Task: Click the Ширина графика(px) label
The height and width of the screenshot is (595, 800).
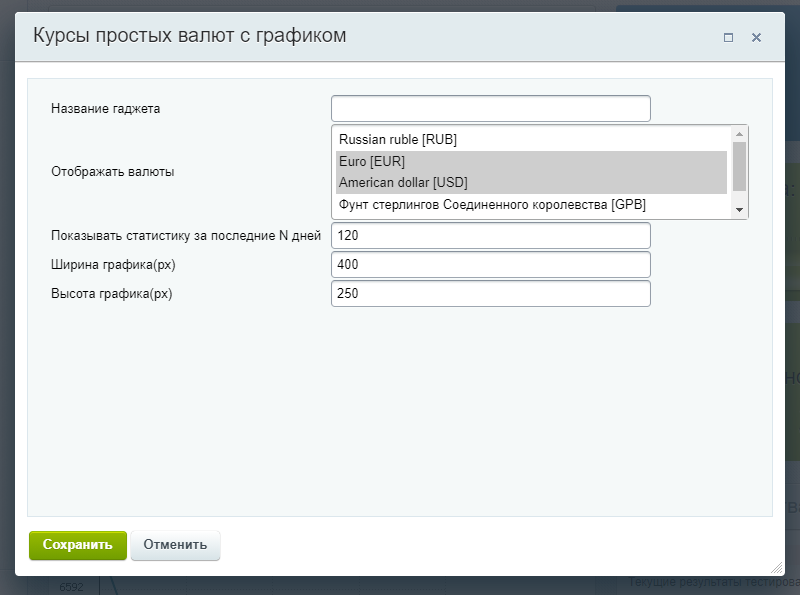Action: 113,264
